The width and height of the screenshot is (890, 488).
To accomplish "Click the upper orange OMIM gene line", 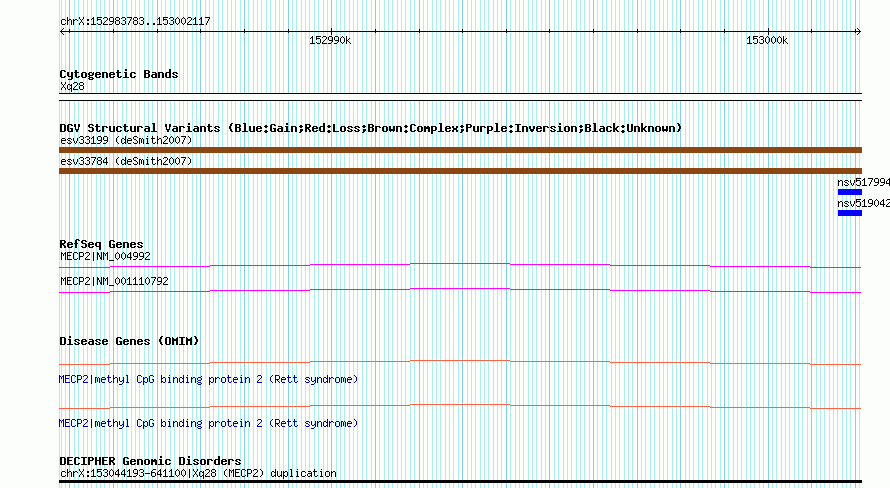I will (x=460, y=362).
